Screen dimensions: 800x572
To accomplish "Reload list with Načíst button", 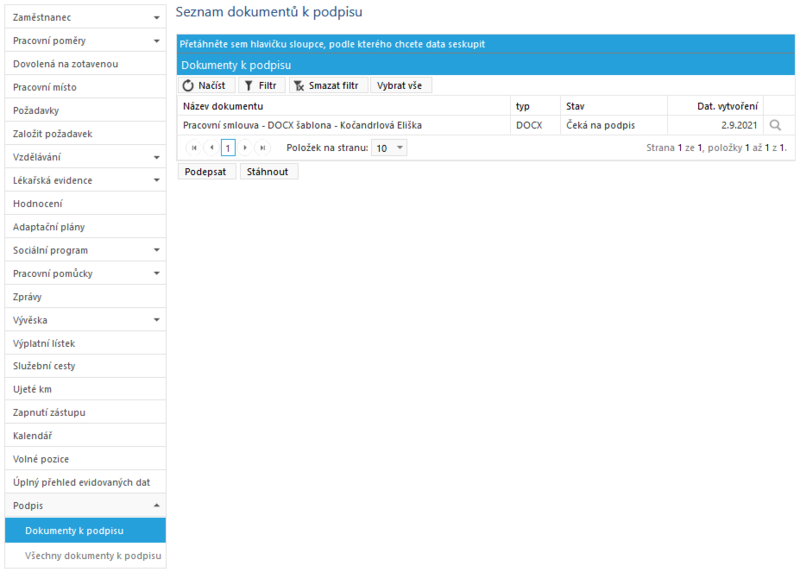I will 206,86.
